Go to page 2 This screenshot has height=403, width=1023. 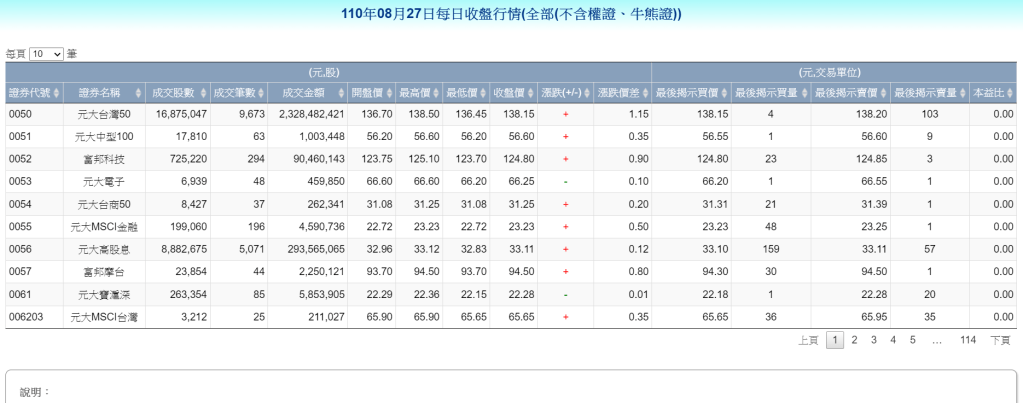pyautogui.click(x=854, y=340)
